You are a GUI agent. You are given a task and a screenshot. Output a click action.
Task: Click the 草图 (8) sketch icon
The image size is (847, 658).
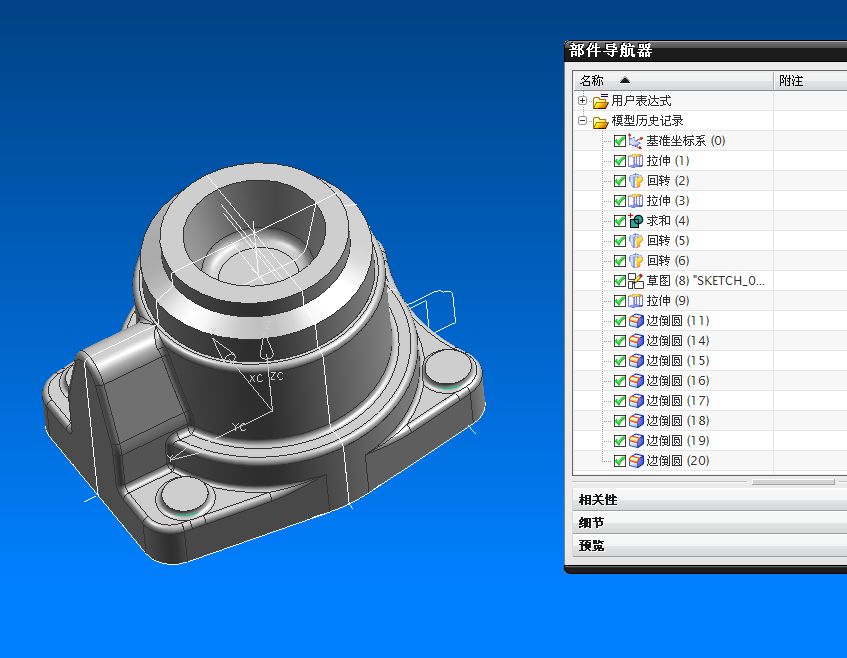pos(635,281)
